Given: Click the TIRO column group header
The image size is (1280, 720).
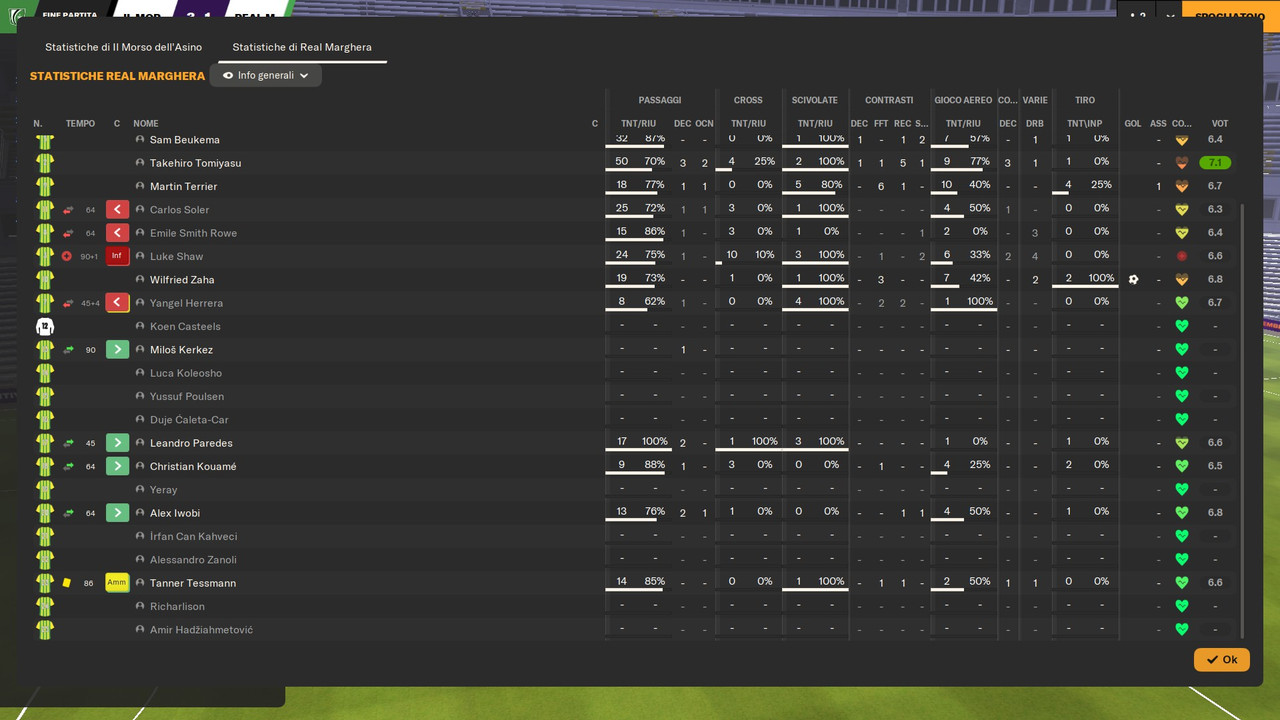Looking at the screenshot, I should [x=1085, y=100].
